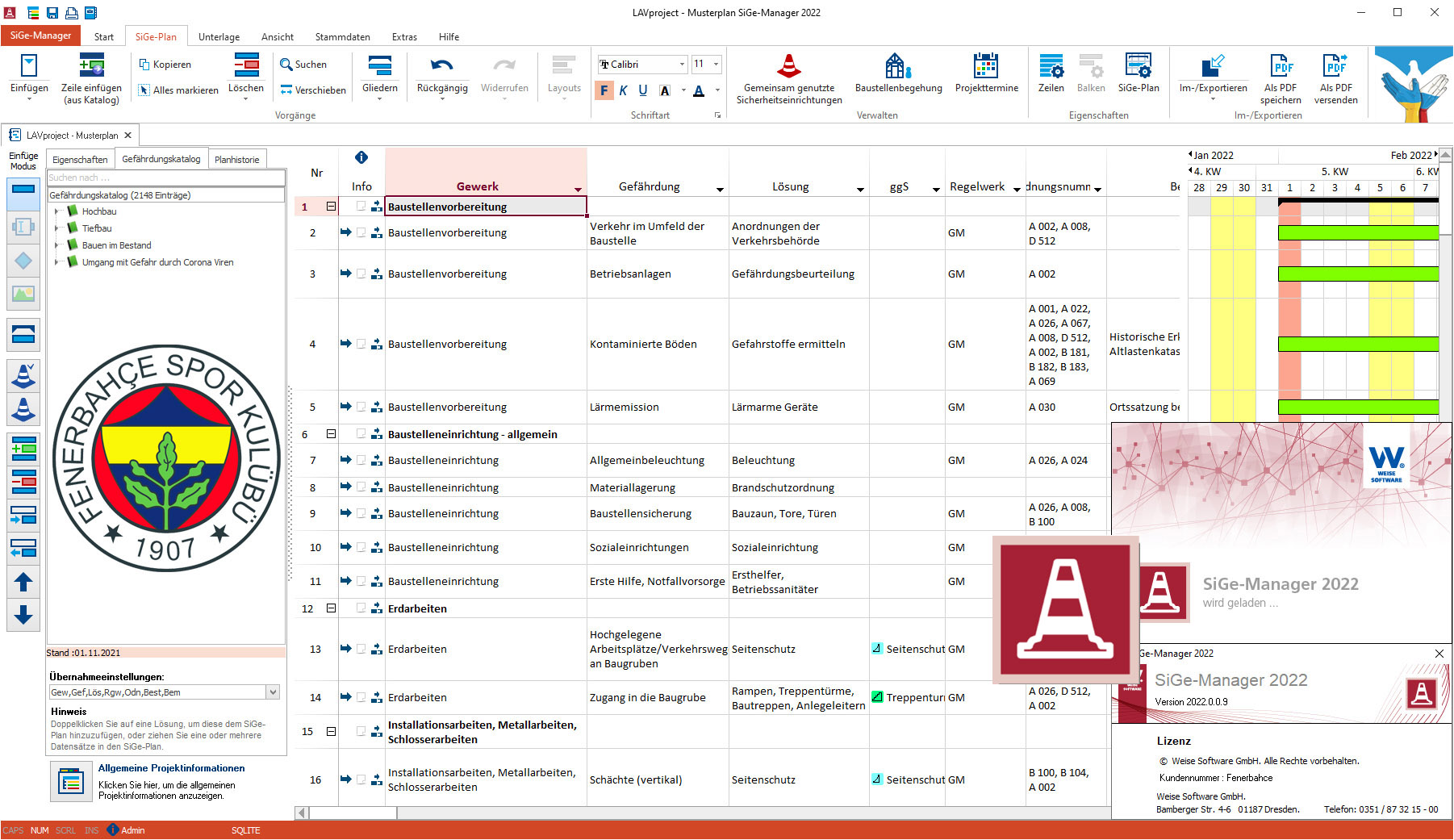This screenshot has width=1454, height=840.
Task: Toggle bold formatting F button
Action: click(604, 90)
